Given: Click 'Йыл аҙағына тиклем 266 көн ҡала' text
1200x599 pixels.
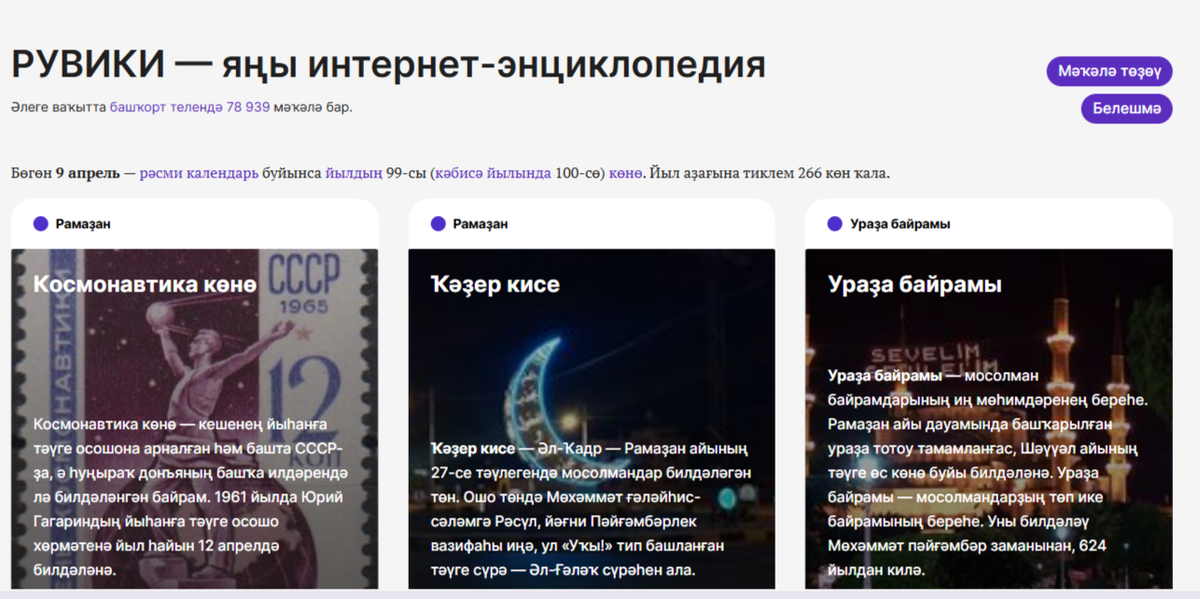Looking at the screenshot, I should coord(769,173).
